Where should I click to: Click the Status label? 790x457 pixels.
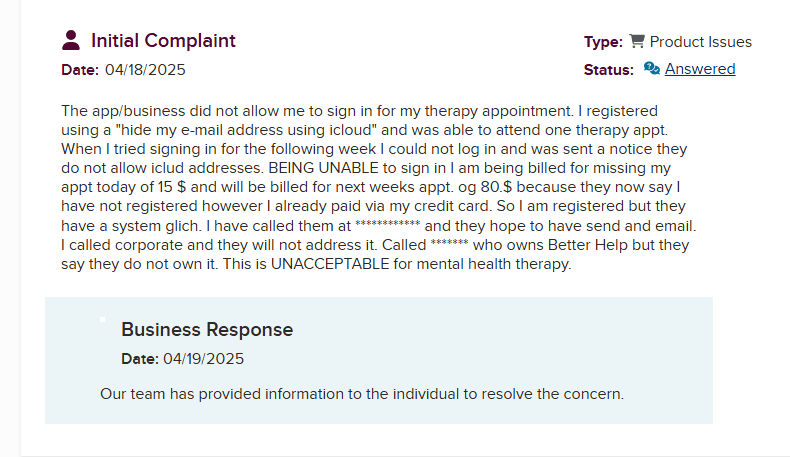pyautogui.click(x=608, y=70)
